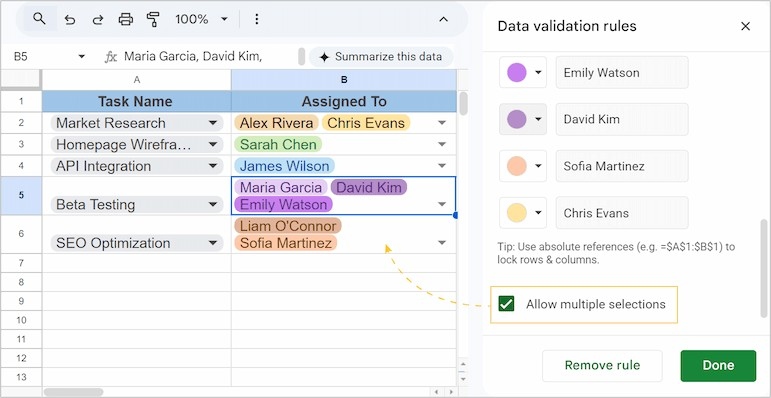The image size is (771, 398).
Task: Edit the Chris Evans item field
Action: [622, 213]
